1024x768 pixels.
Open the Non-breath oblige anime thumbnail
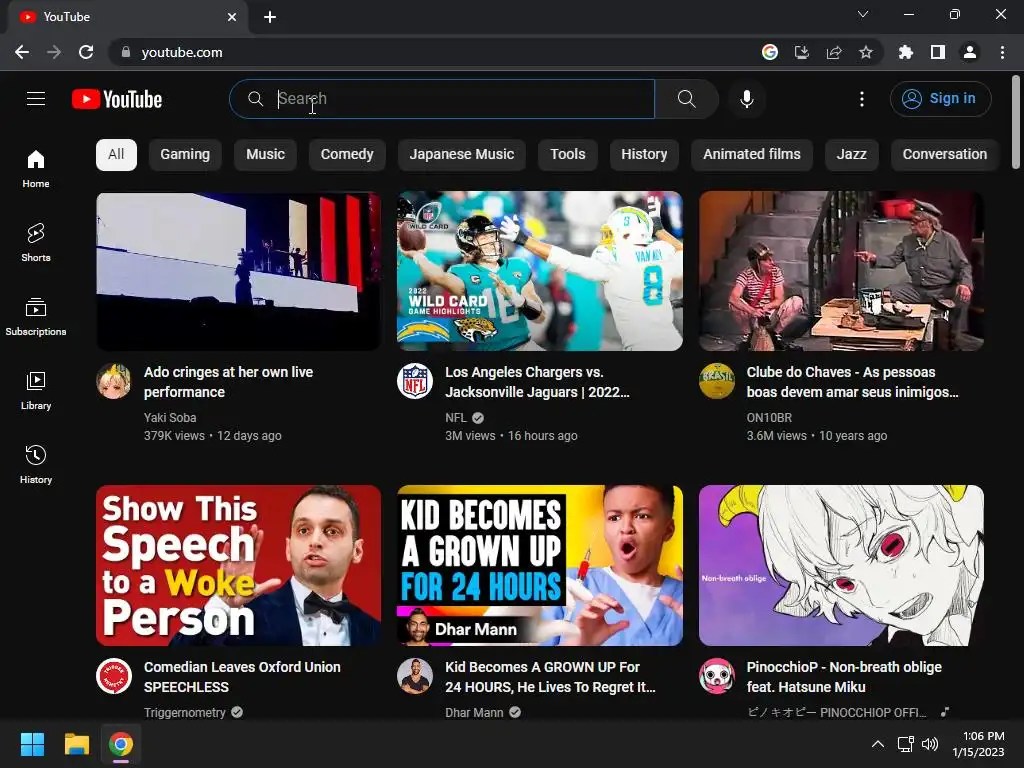pos(841,566)
